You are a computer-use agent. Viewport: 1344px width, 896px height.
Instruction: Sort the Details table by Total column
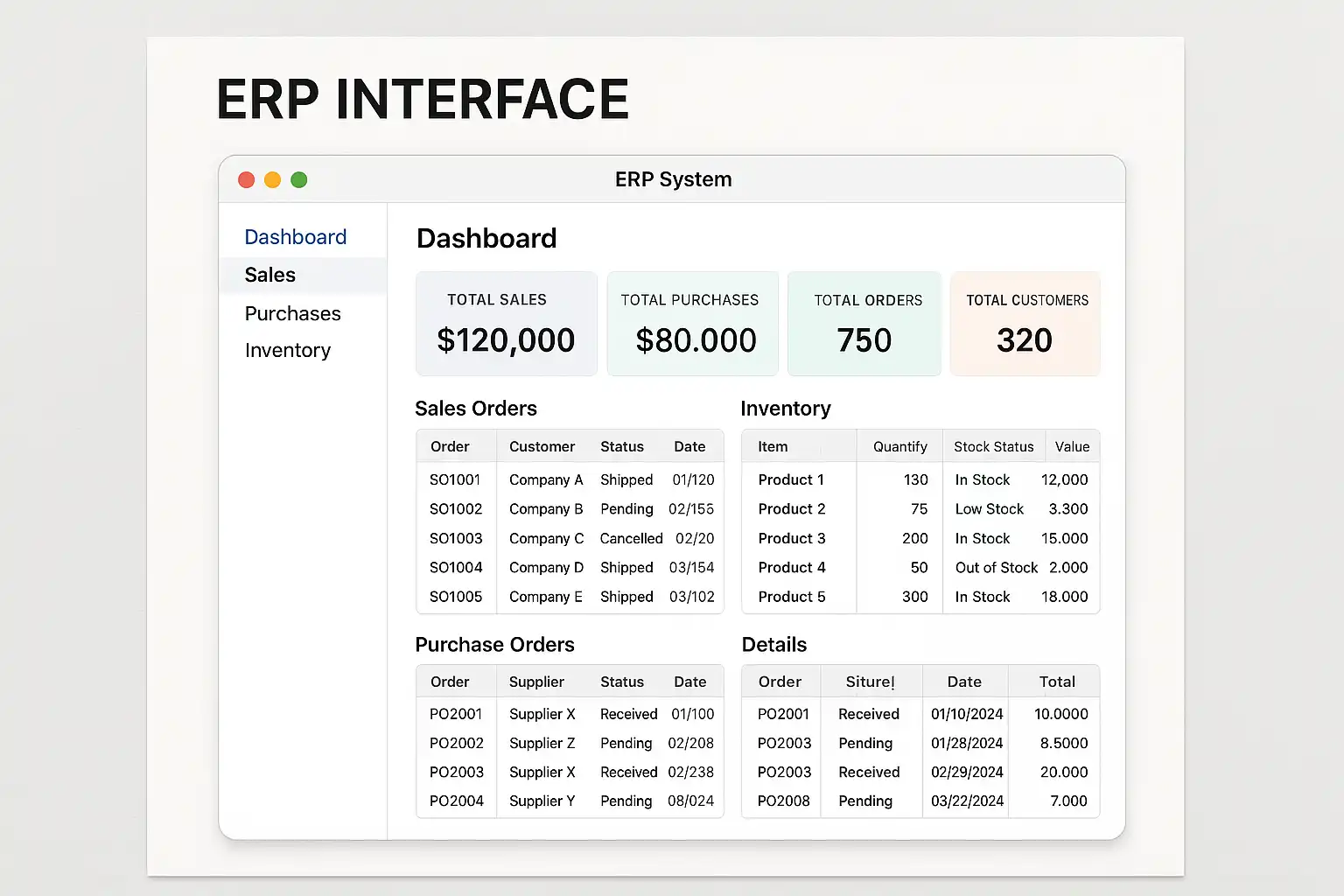tap(1056, 682)
